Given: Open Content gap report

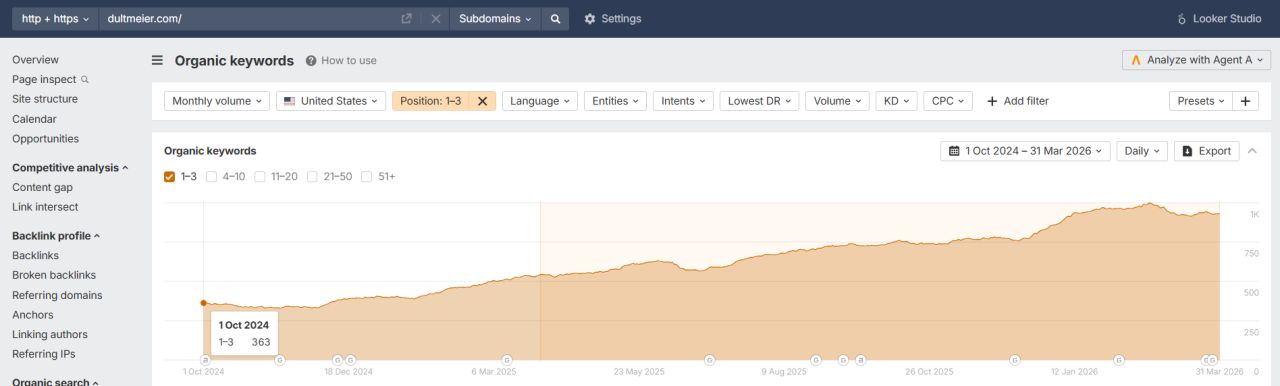Looking at the screenshot, I should click(42, 187).
